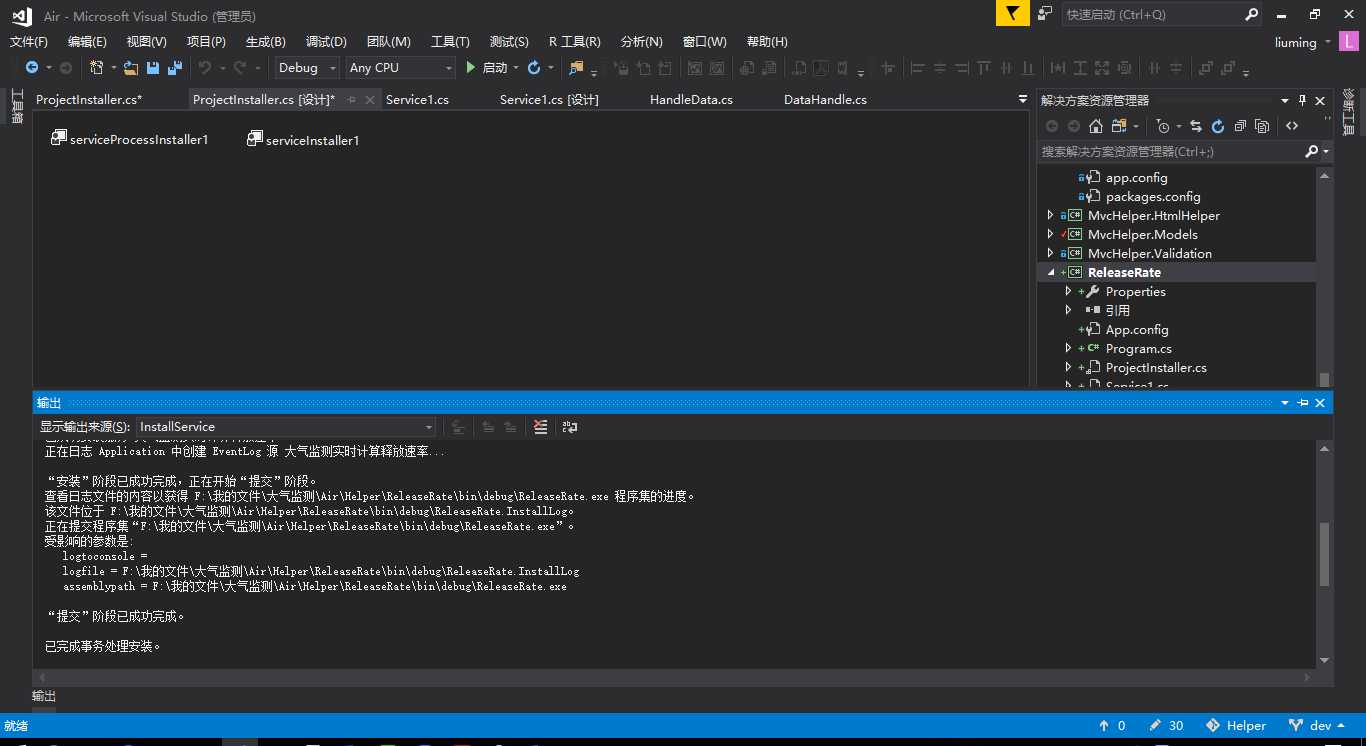Click the Helper repository status bar item
1366x746 pixels.
[1236, 726]
